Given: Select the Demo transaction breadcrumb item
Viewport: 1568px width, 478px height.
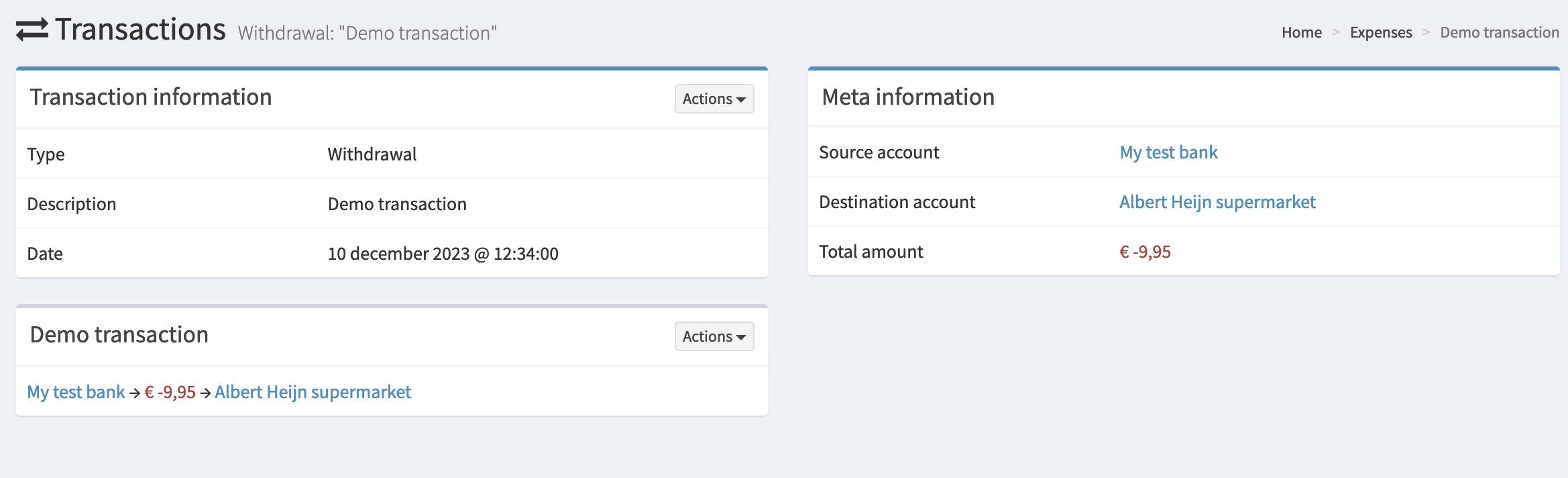Looking at the screenshot, I should coord(1499,32).
